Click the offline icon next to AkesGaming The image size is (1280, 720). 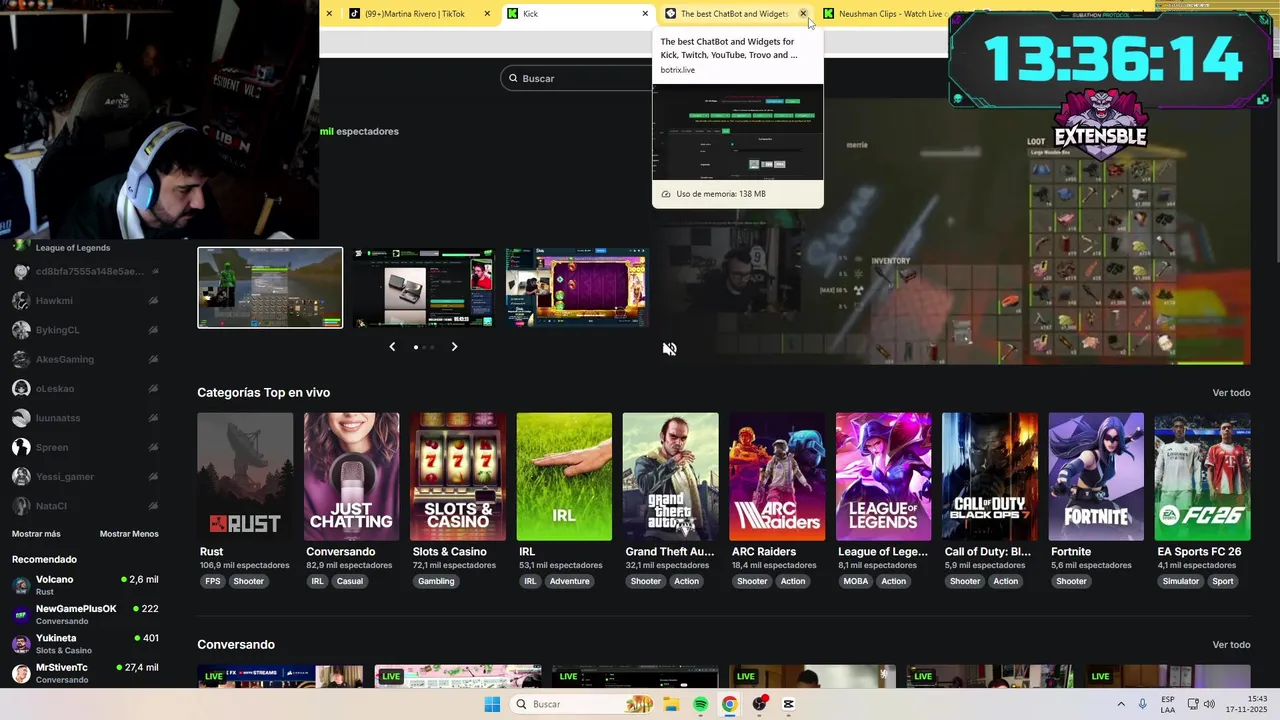point(153,359)
